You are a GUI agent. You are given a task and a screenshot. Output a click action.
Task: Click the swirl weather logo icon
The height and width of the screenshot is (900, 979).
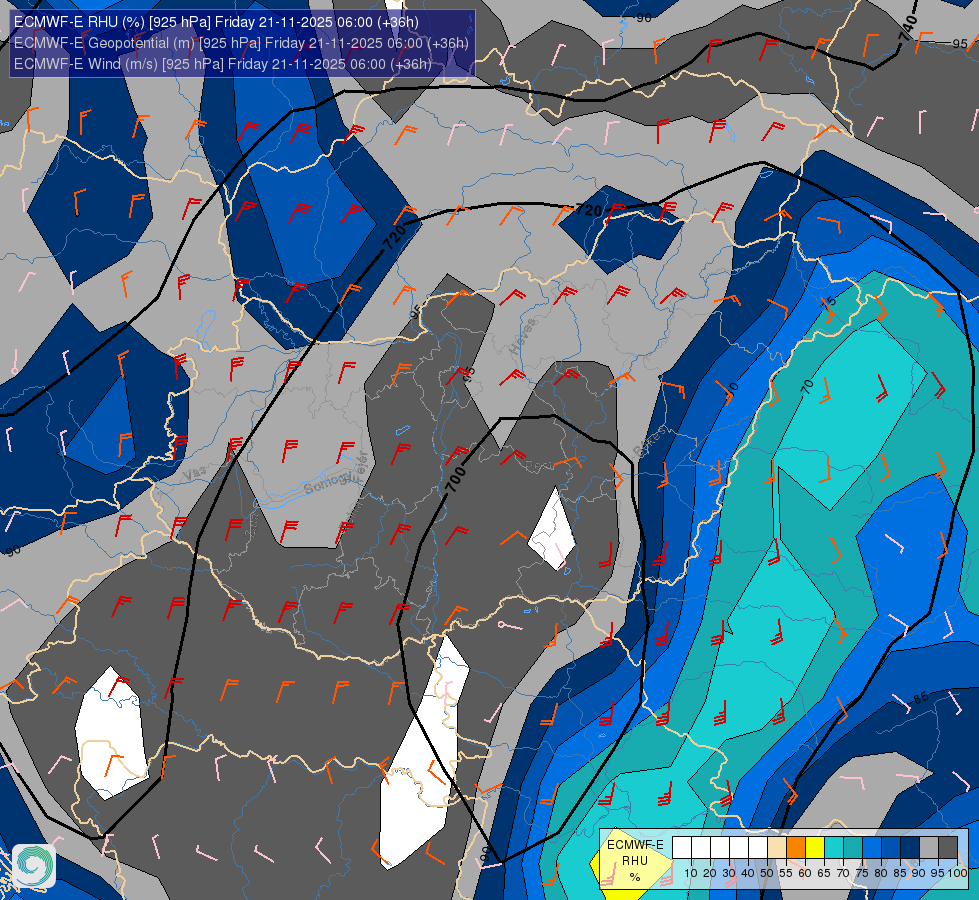tap(34, 866)
